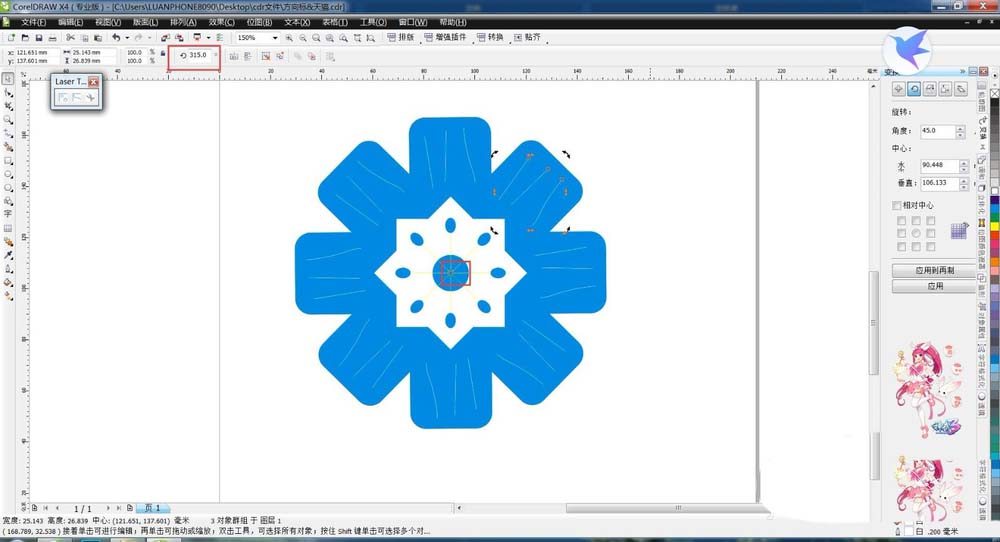Click the 排版 toolbar button
Image resolution: width=1000 pixels, height=542 pixels.
(x=401, y=38)
